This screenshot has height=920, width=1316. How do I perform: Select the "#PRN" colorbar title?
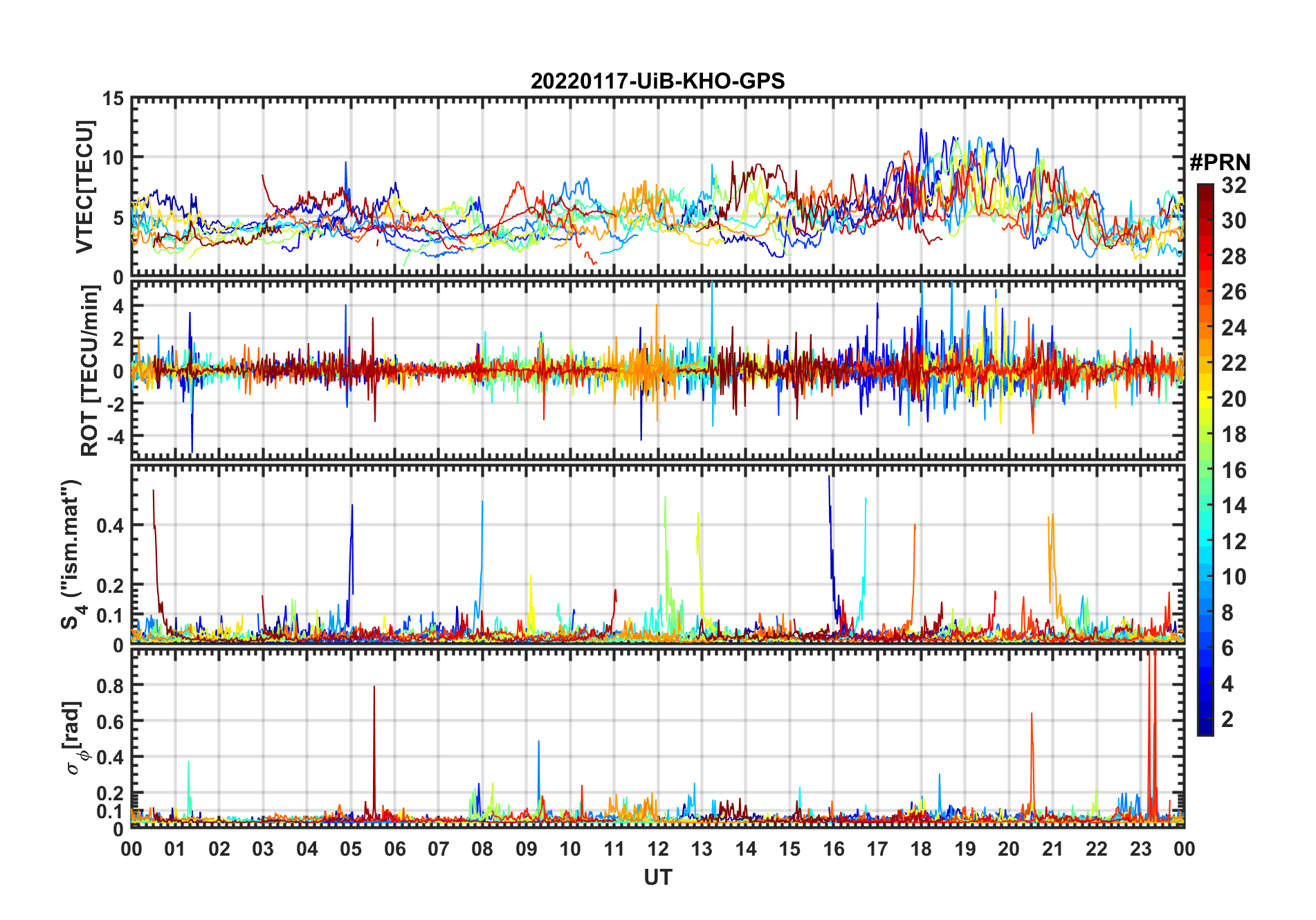(1220, 163)
